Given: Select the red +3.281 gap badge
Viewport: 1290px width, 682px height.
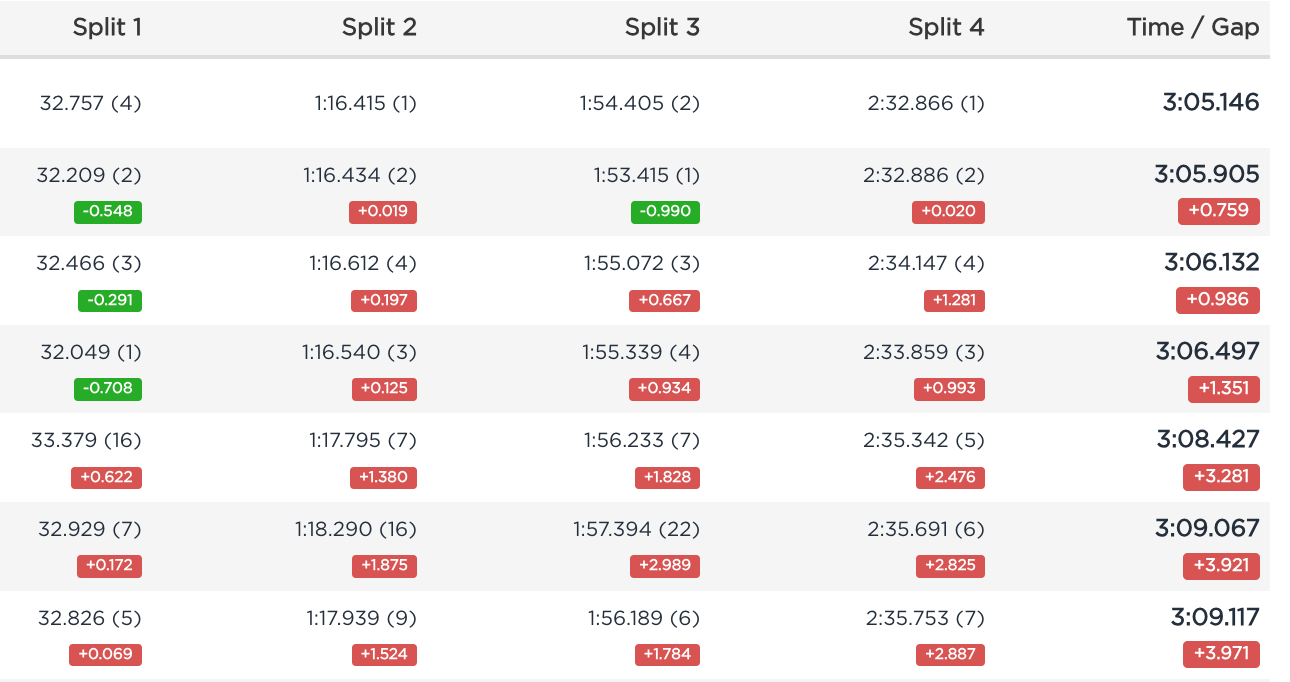Looking at the screenshot, I should click(1221, 477).
